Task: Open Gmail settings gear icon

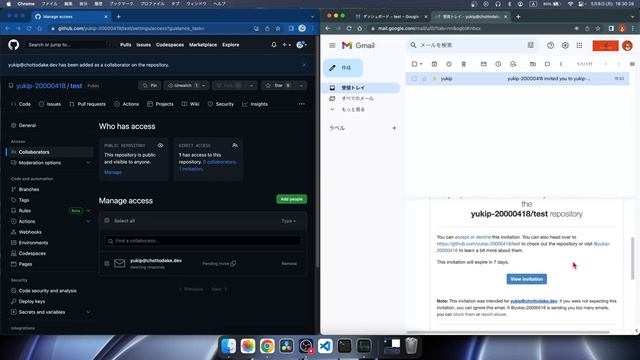Action: click(565, 45)
